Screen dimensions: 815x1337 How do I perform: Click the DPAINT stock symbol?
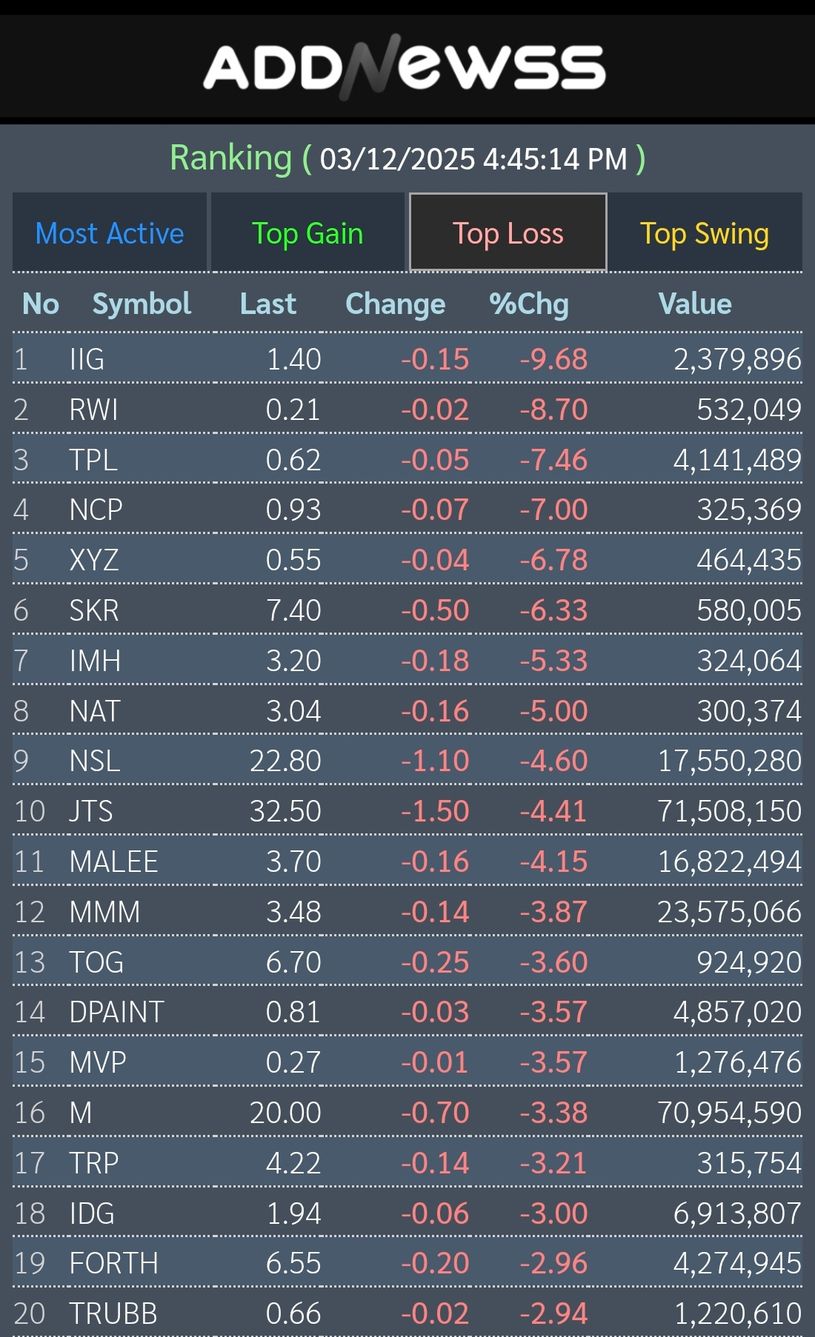tap(116, 1012)
